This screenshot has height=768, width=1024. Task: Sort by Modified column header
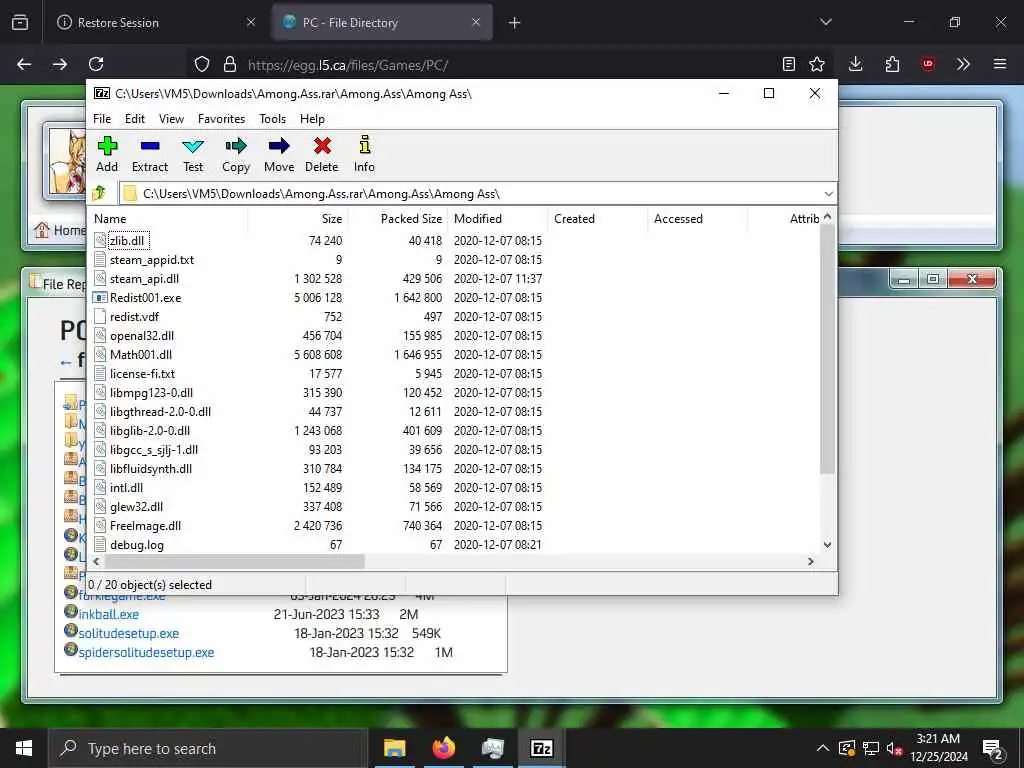point(498,219)
